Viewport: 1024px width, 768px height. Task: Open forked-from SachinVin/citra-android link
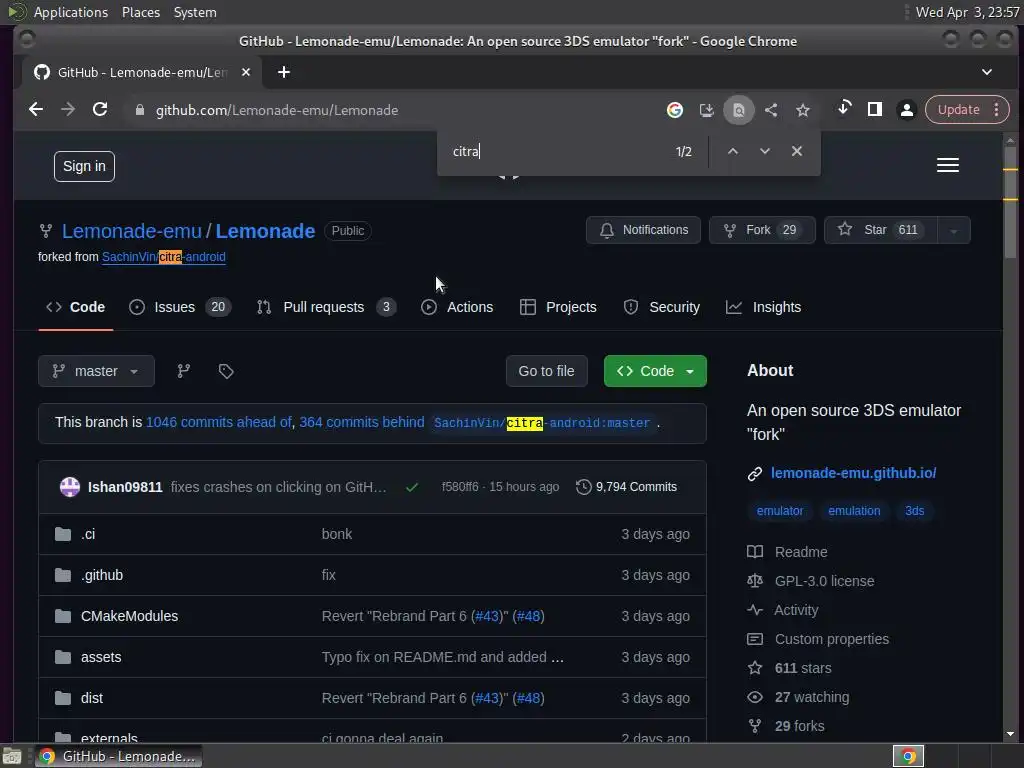coord(164,257)
